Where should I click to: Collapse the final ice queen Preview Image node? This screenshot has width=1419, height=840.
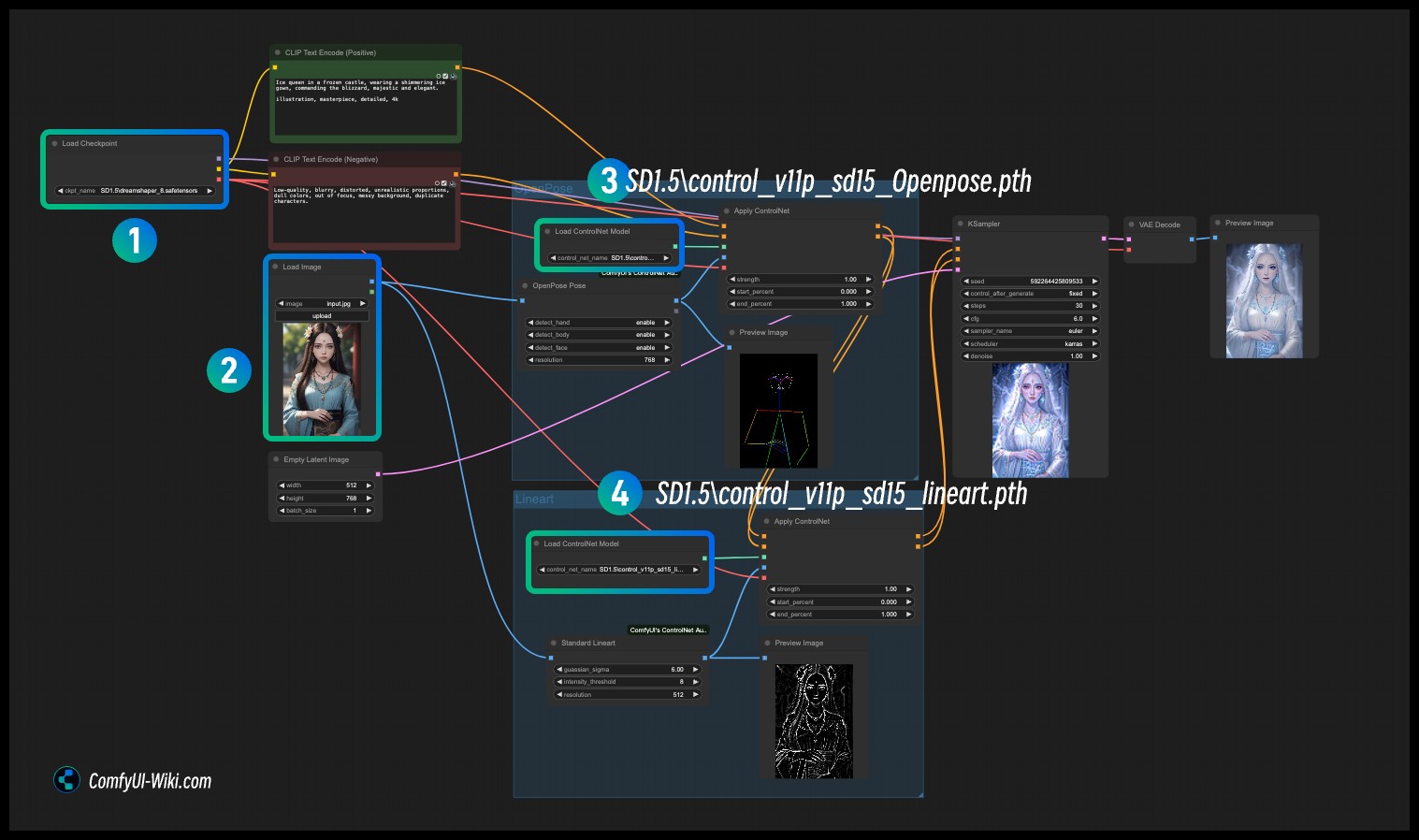(1218, 223)
